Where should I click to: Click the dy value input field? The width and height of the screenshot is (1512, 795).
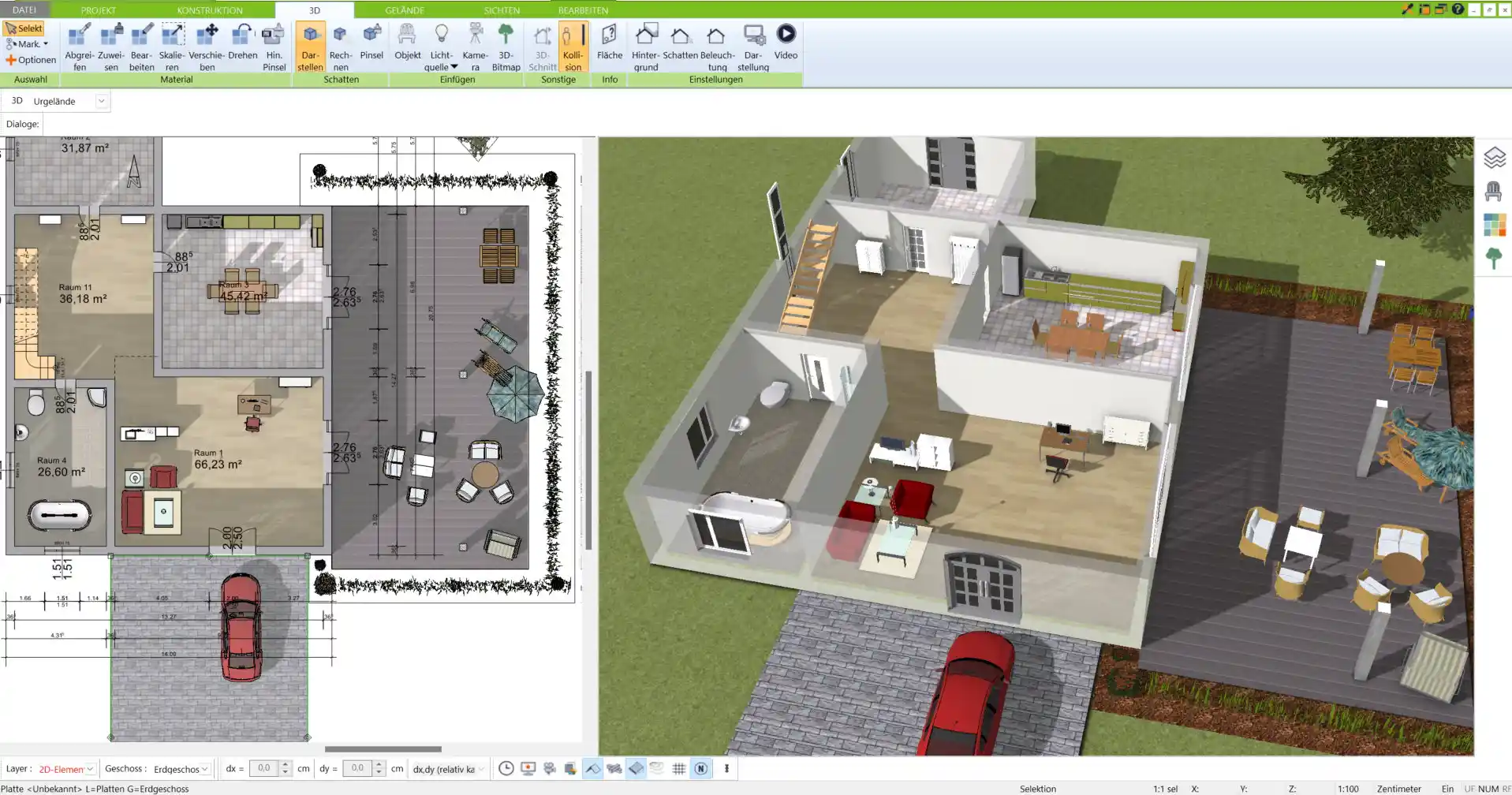click(x=357, y=768)
